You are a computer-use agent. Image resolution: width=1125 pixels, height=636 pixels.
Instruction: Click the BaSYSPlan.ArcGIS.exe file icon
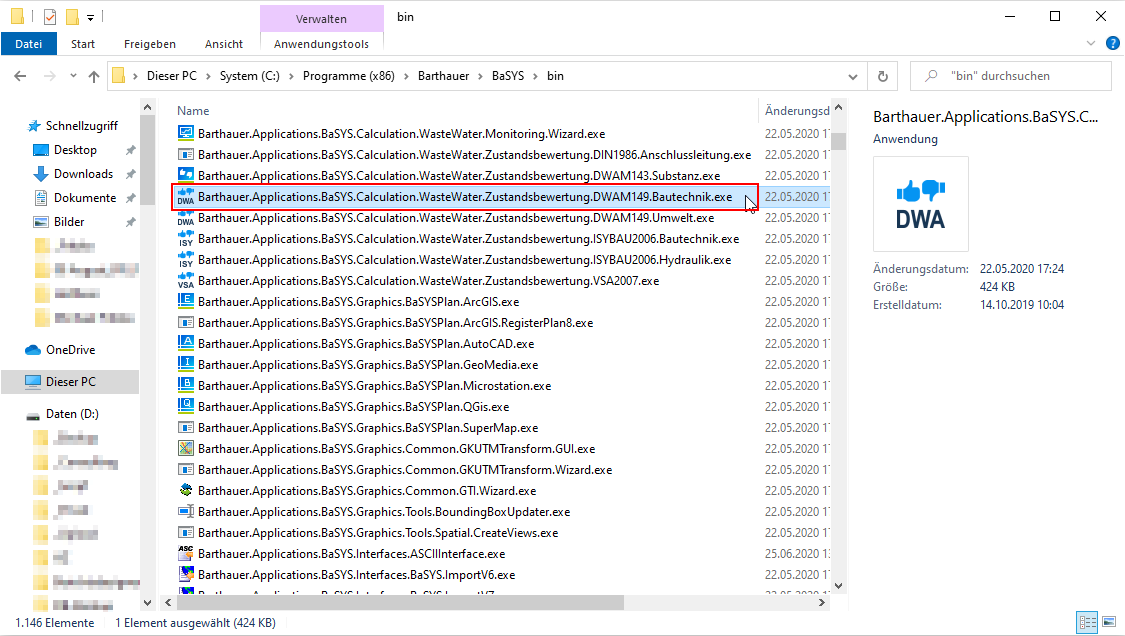185,302
